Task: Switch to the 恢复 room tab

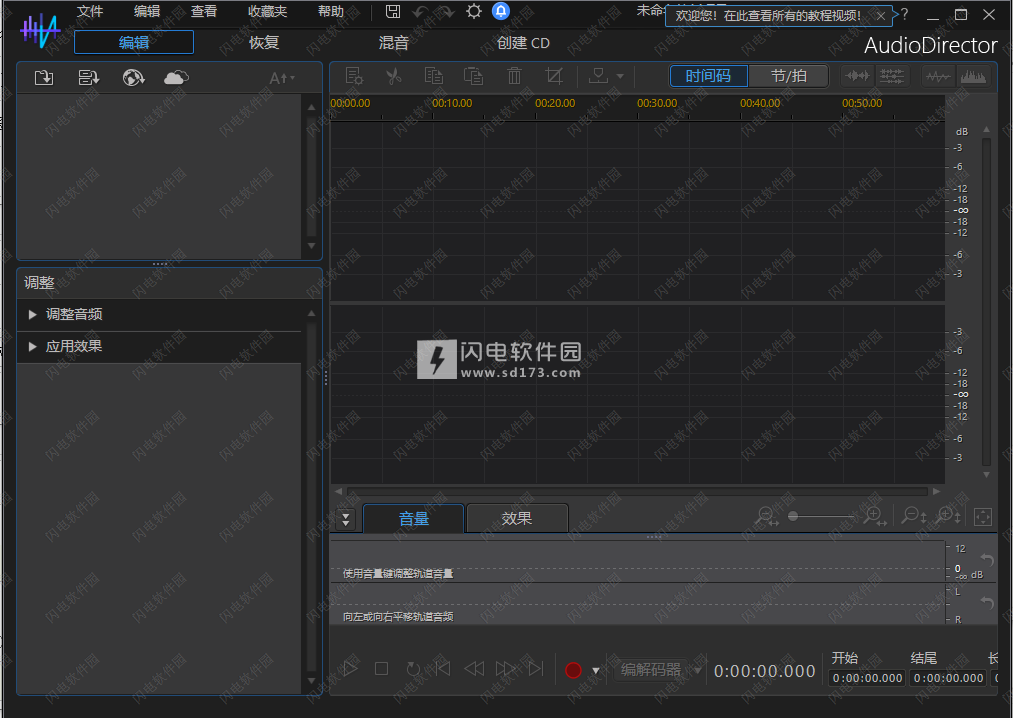Action: point(264,43)
